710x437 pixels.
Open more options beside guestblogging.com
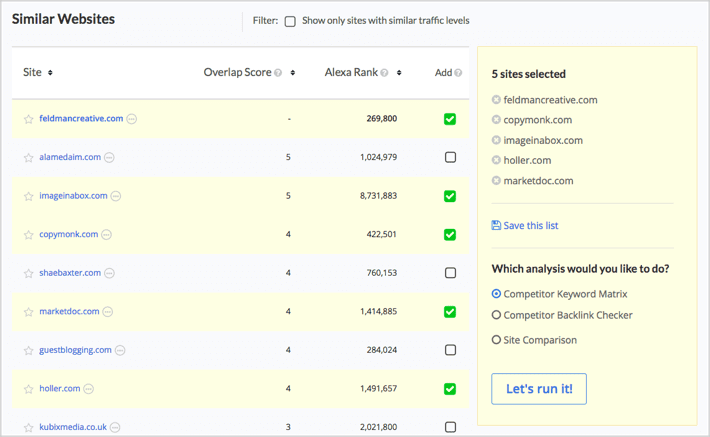click(120, 350)
